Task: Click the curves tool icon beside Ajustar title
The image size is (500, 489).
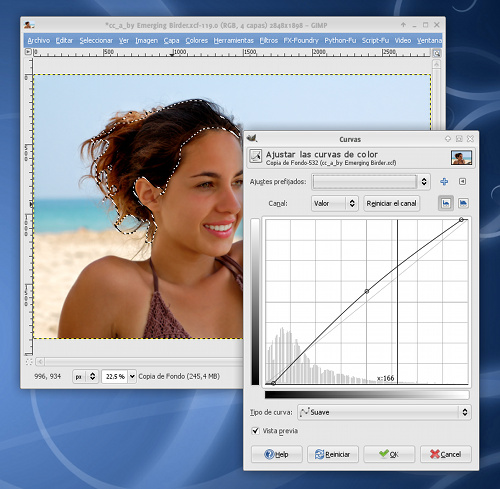Action: 256,156
